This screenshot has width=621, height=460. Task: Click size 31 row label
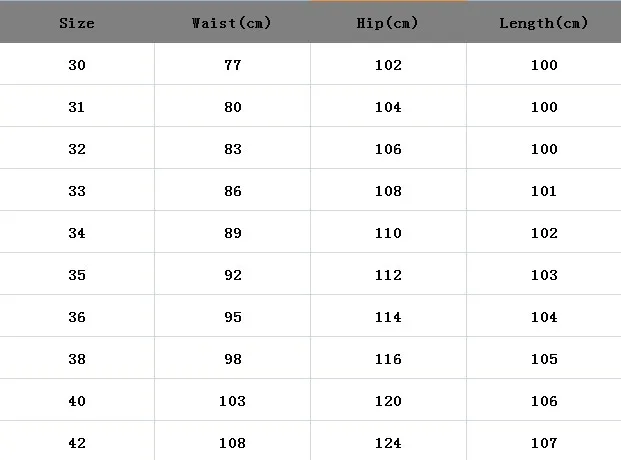pyautogui.click(x=77, y=106)
